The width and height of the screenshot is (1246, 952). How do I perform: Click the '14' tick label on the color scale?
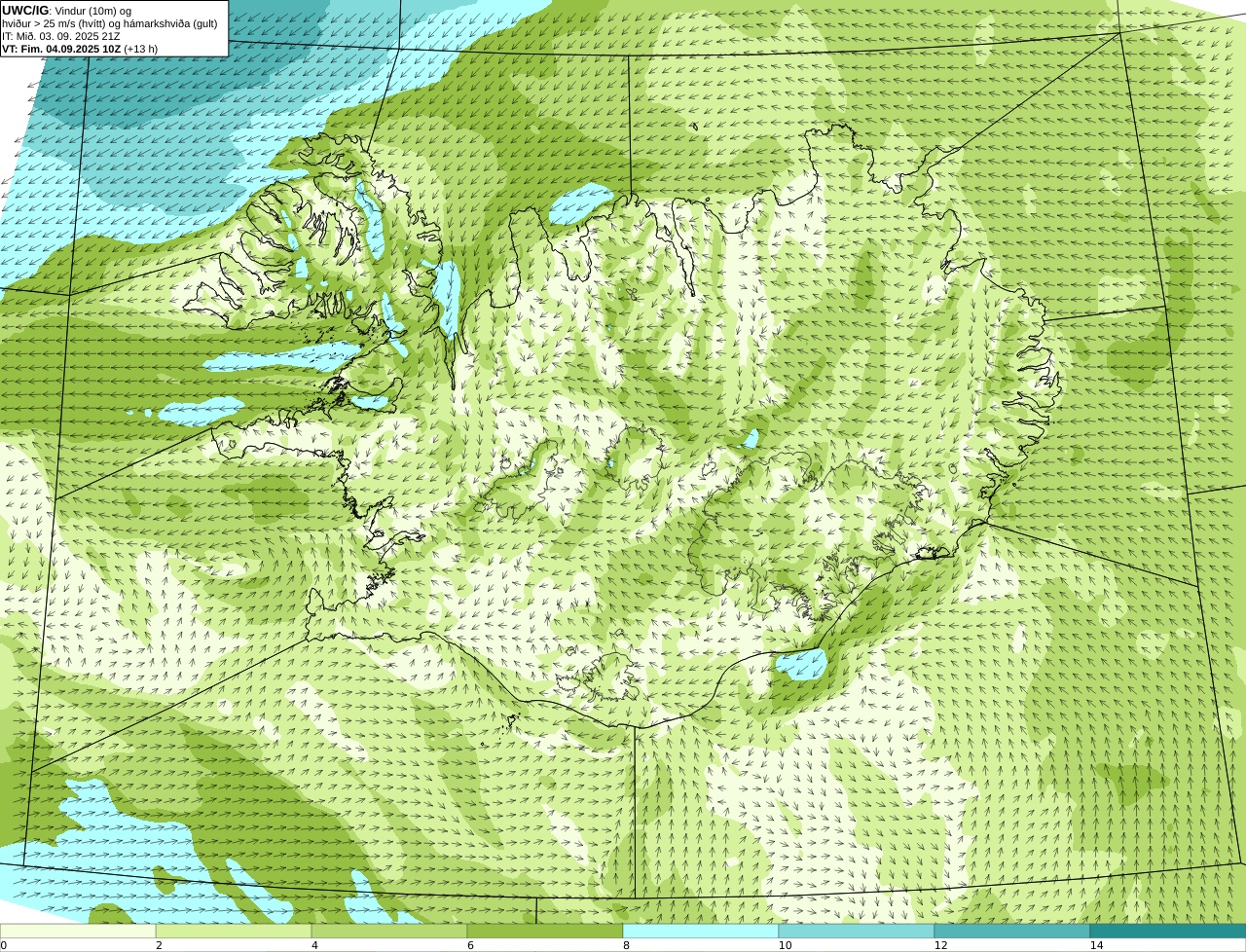coord(1096,945)
